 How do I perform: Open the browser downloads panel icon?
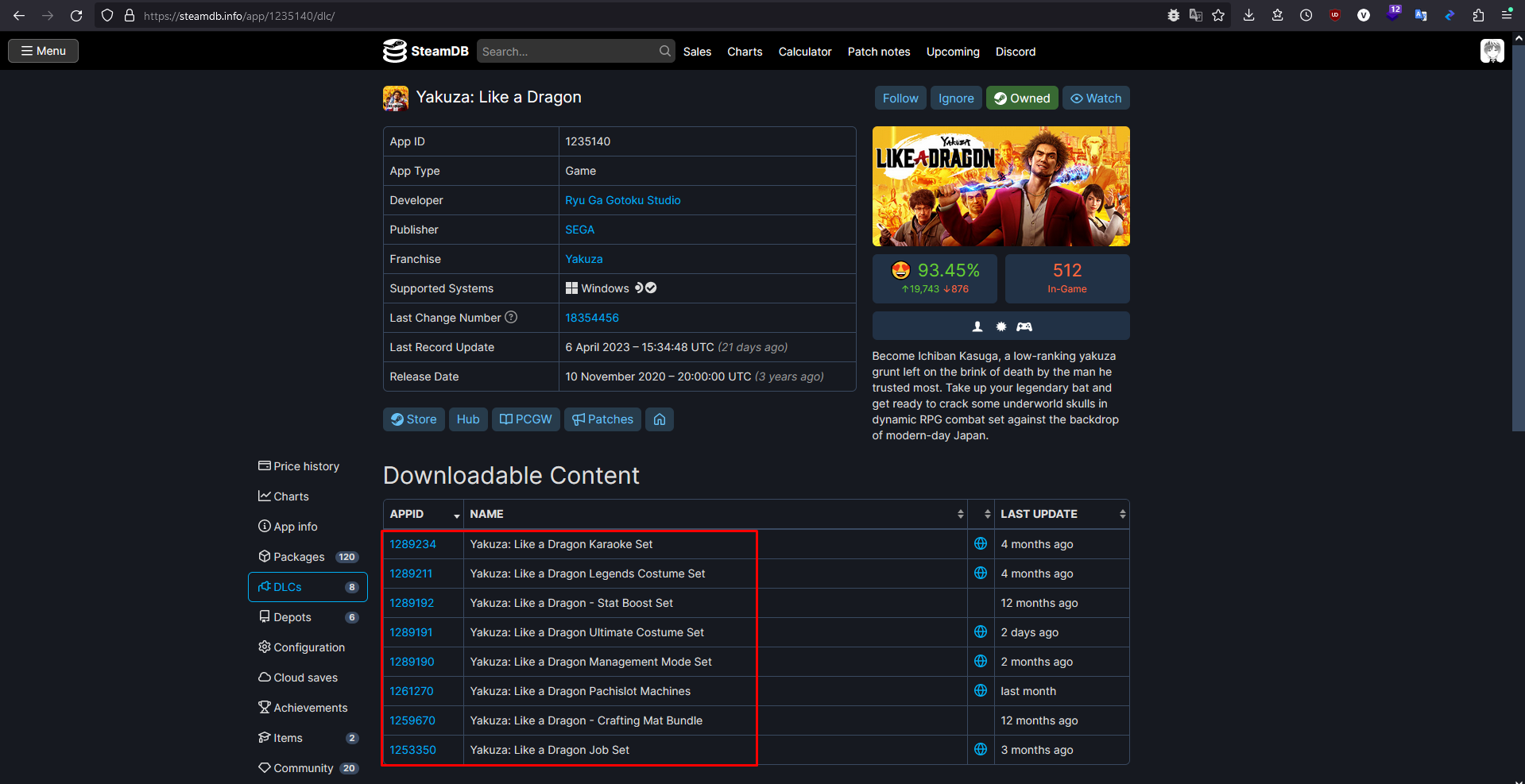[1249, 16]
